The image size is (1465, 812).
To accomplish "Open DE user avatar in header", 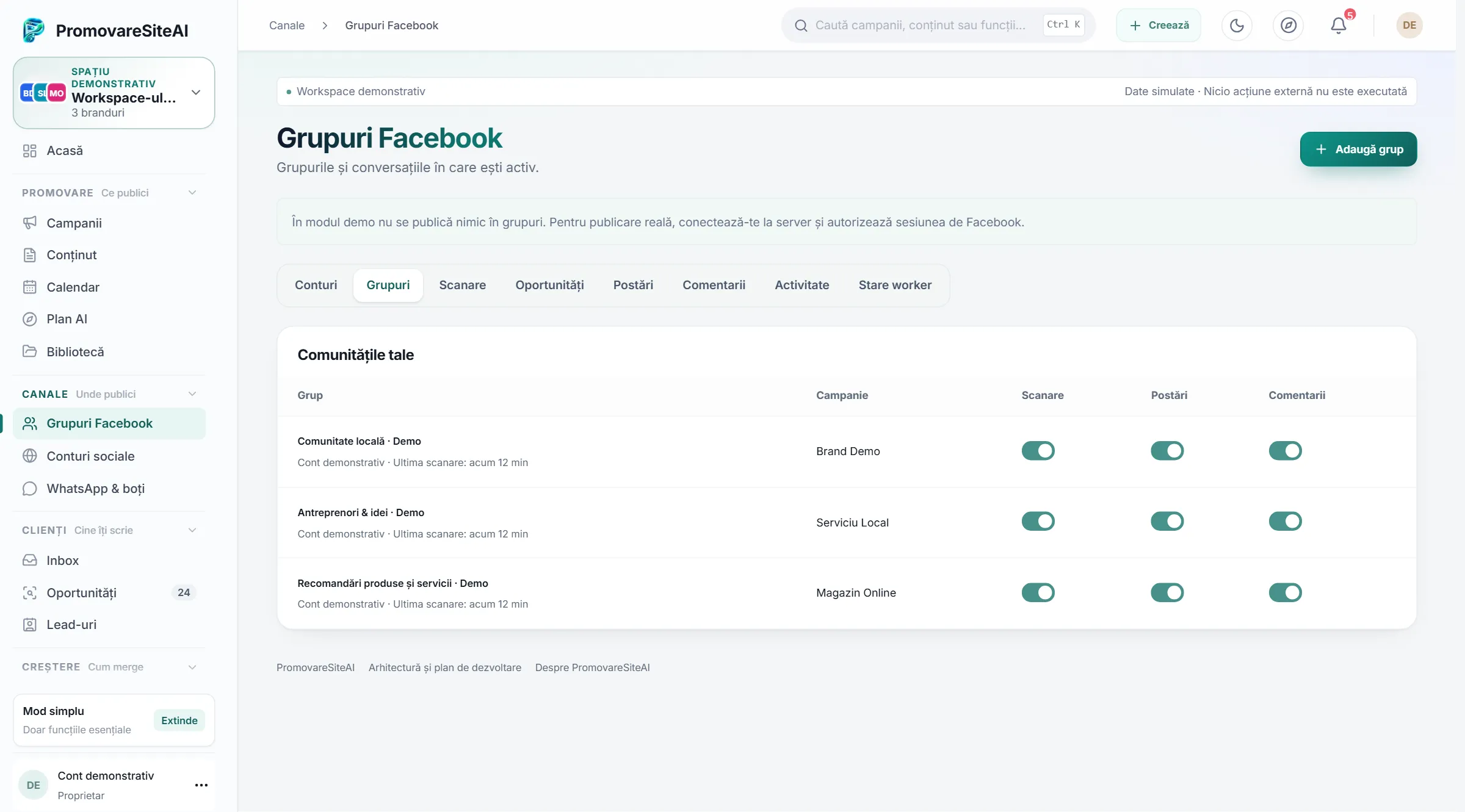I will click(1409, 25).
